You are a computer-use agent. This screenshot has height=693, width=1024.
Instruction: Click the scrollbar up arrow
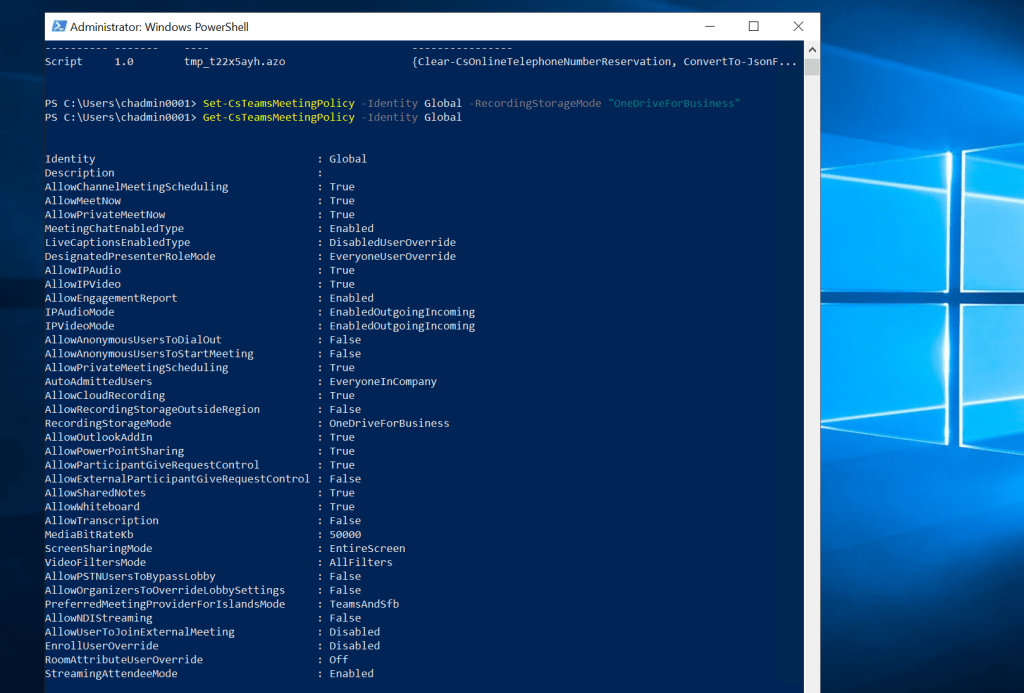tap(811, 48)
